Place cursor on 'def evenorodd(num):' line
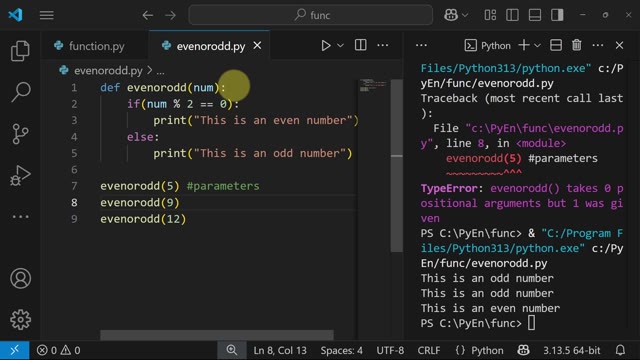The image size is (640, 360). pyautogui.click(x=163, y=87)
